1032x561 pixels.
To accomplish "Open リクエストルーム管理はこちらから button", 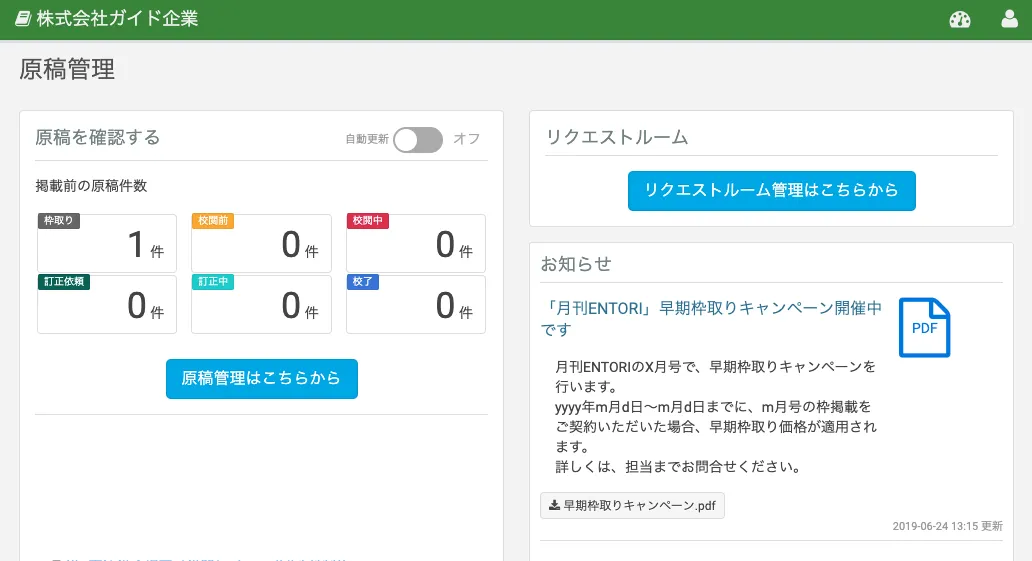I will coord(771,191).
